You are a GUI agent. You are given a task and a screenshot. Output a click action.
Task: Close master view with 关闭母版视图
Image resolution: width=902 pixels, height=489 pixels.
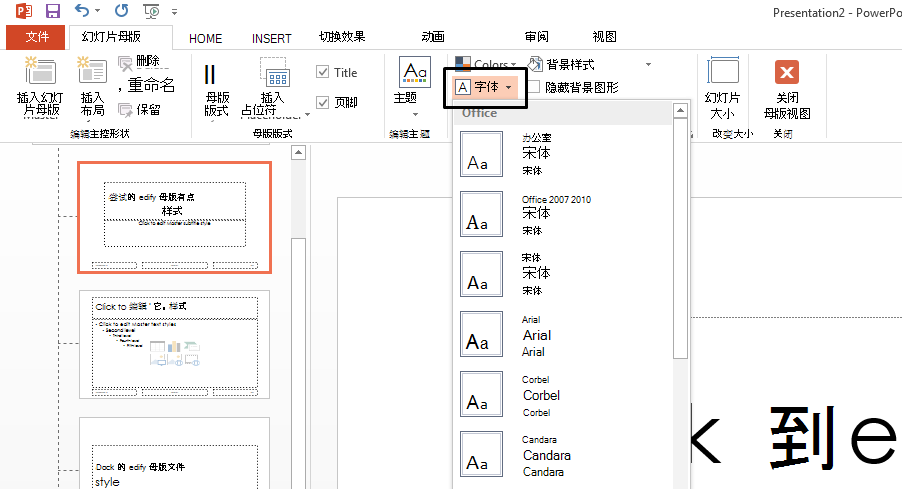point(786,89)
